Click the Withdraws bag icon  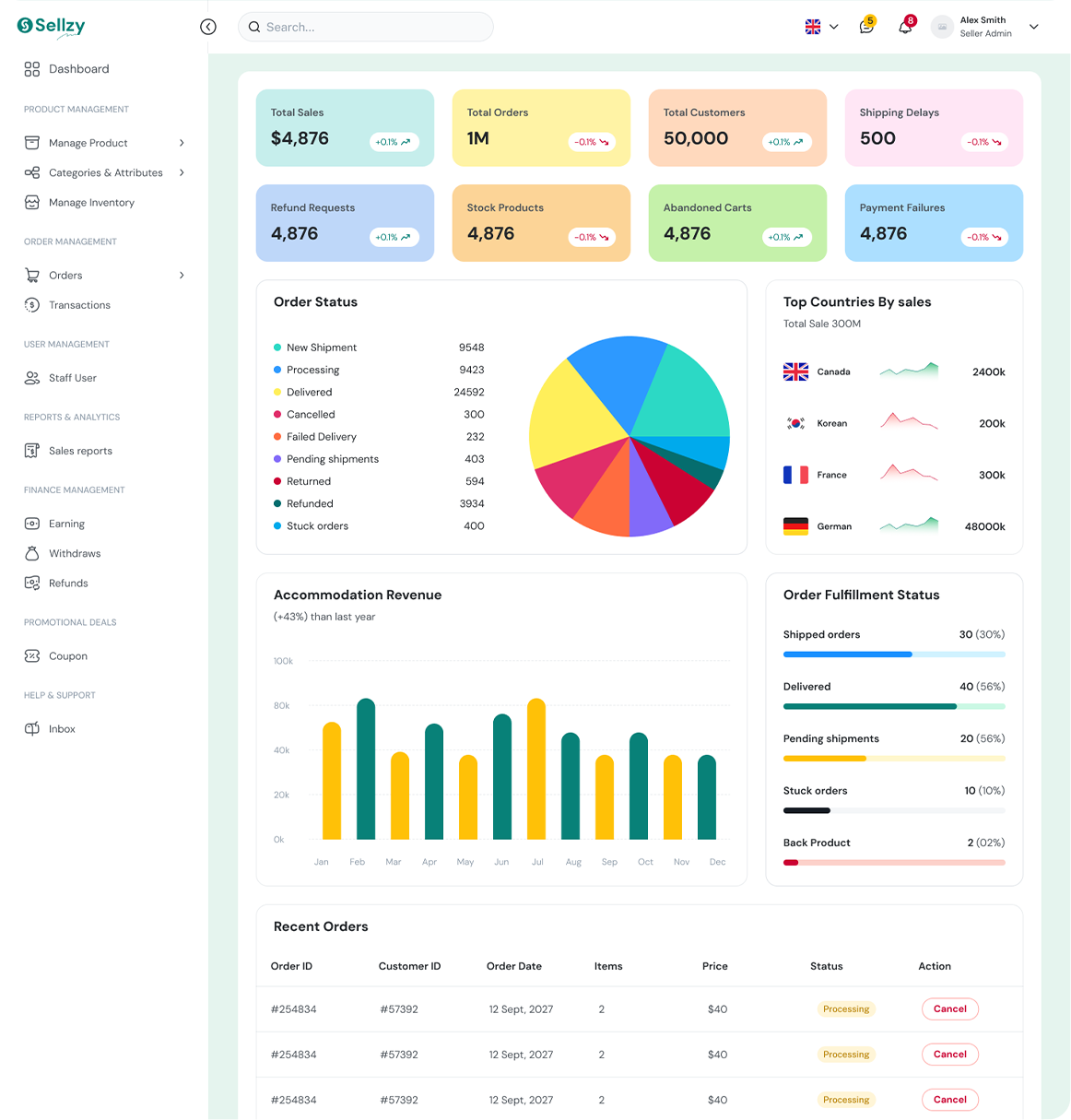pyautogui.click(x=32, y=553)
